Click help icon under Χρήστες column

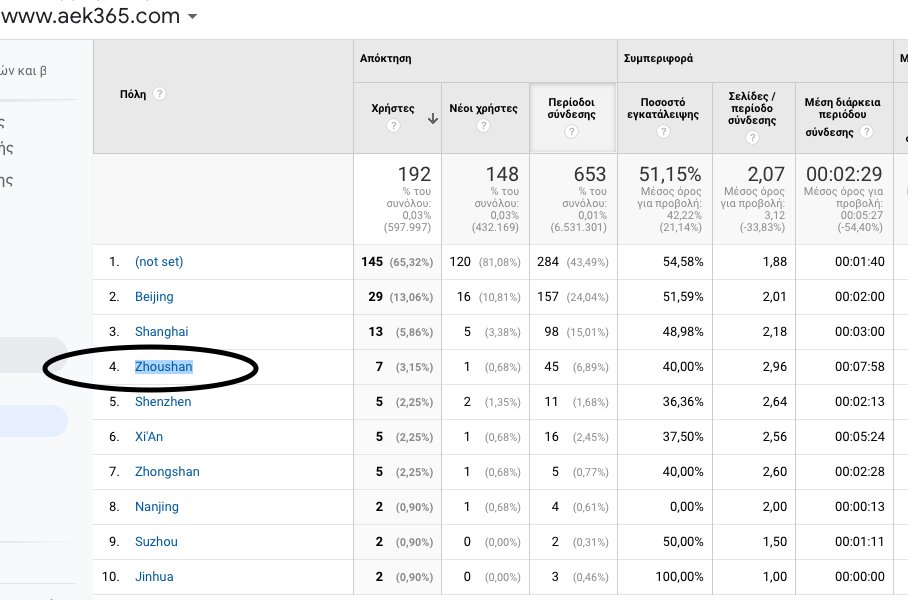click(x=393, y=126)
